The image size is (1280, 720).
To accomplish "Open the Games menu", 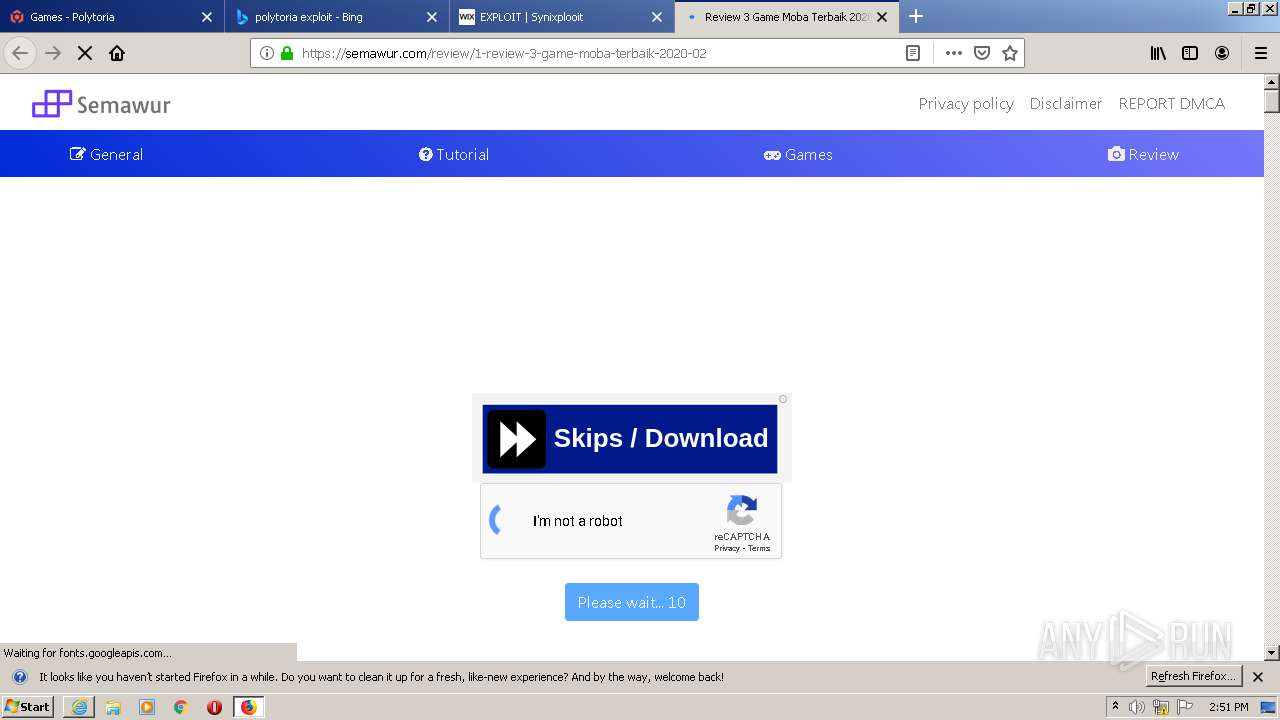I will click(x=798, y=154).
